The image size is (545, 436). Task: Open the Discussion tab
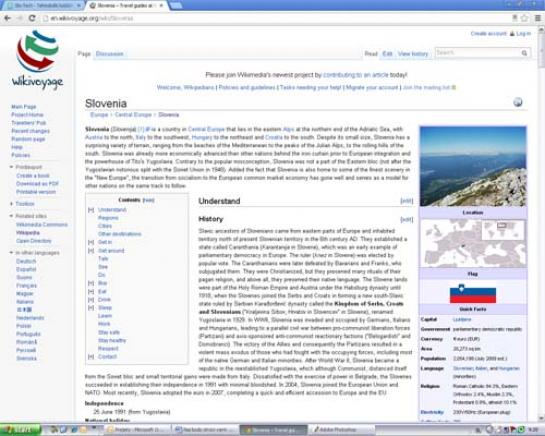point(109,54)
